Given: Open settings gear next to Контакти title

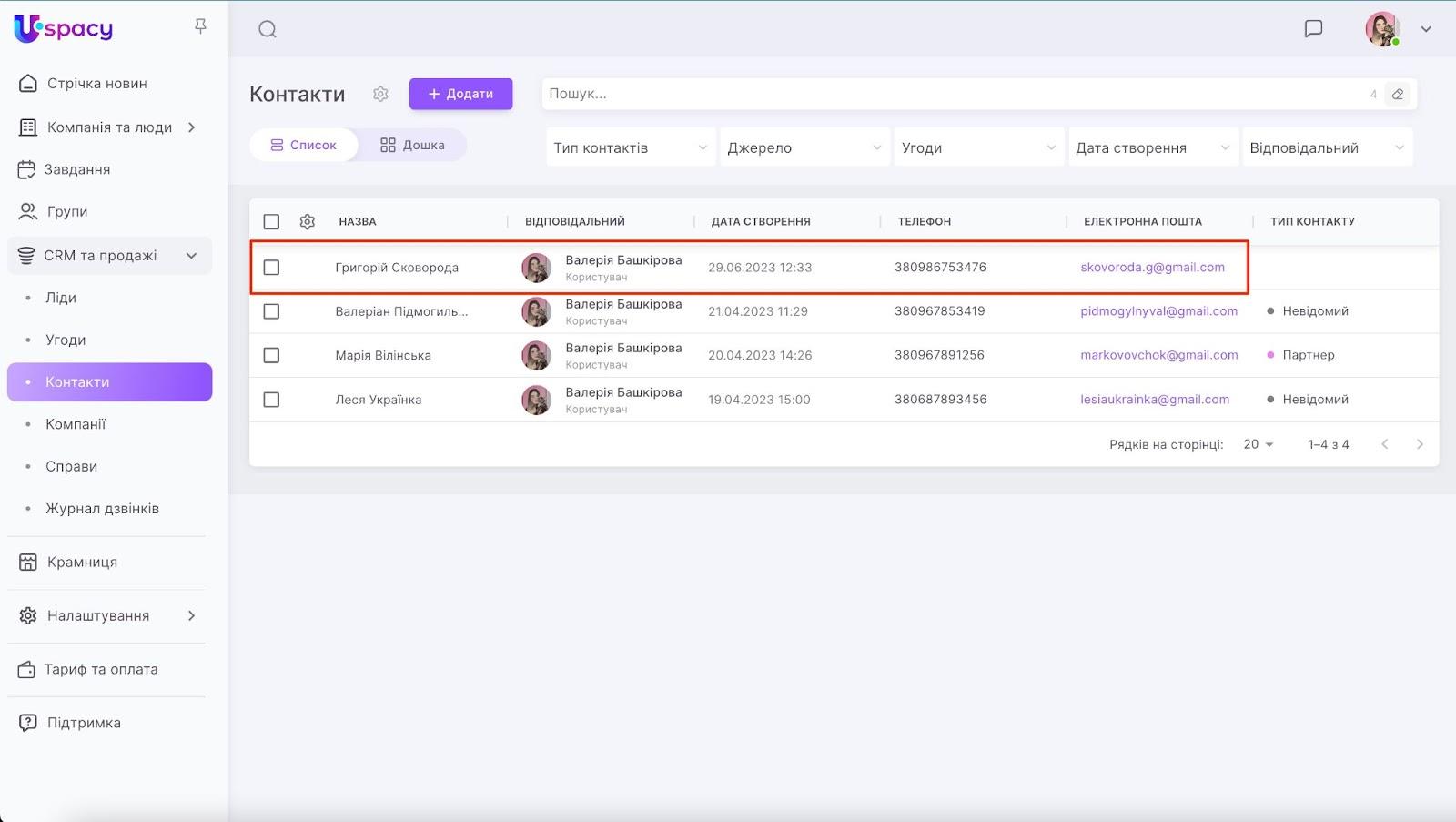Looking at the screenshot, I should pos(380,94).
